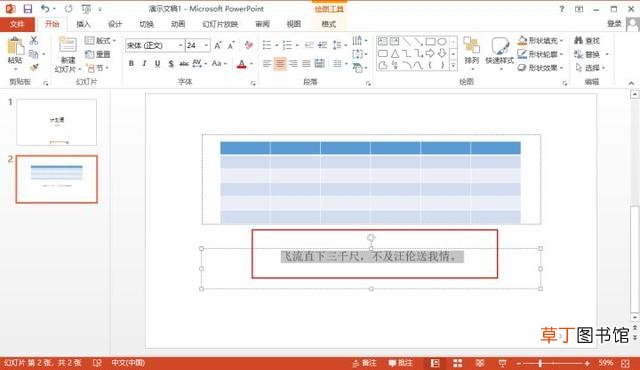Decrease font size with the small A icon

(x=231, y=45)
